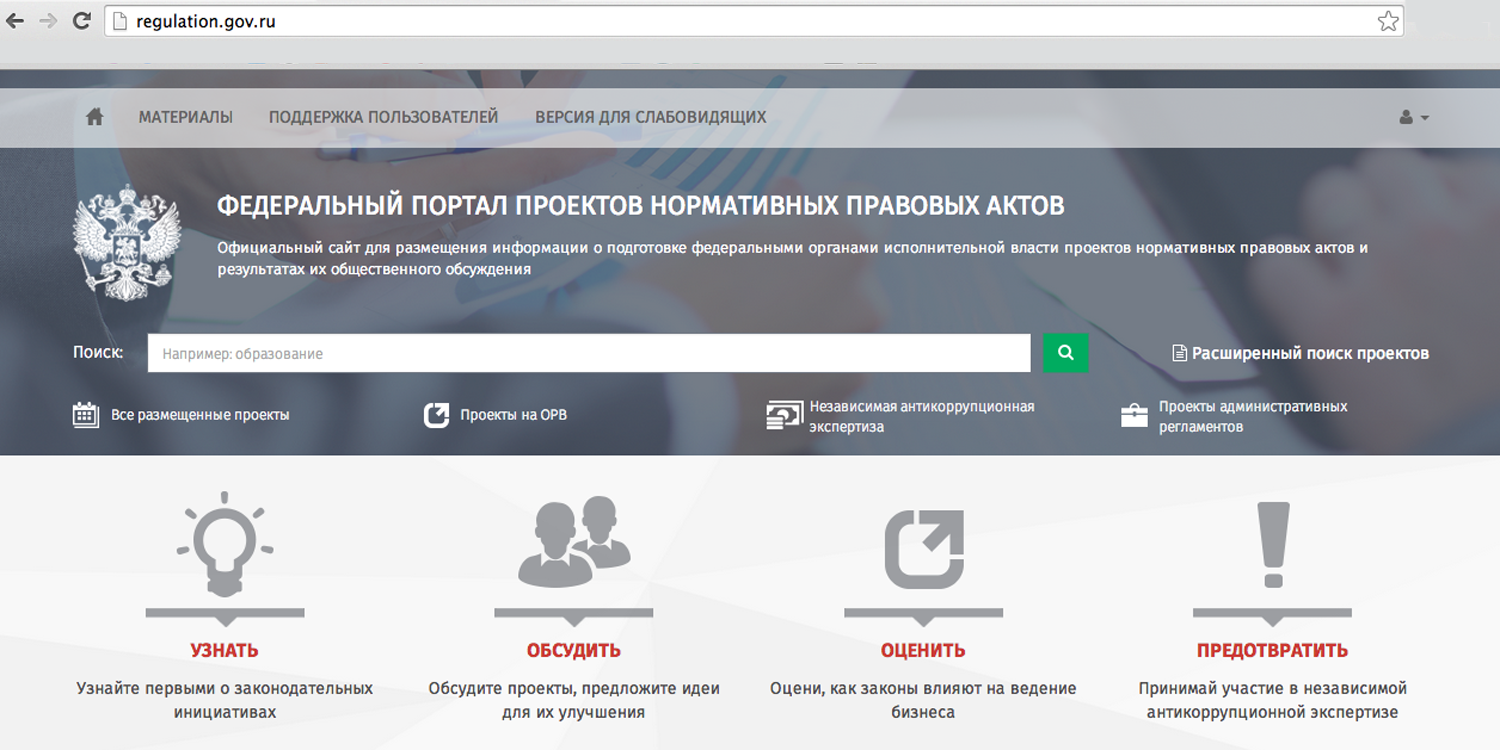The width and height of the screenshot is (1500, 750).
Task: Reload the page with the refresh icon
Action: coord(82,21)
